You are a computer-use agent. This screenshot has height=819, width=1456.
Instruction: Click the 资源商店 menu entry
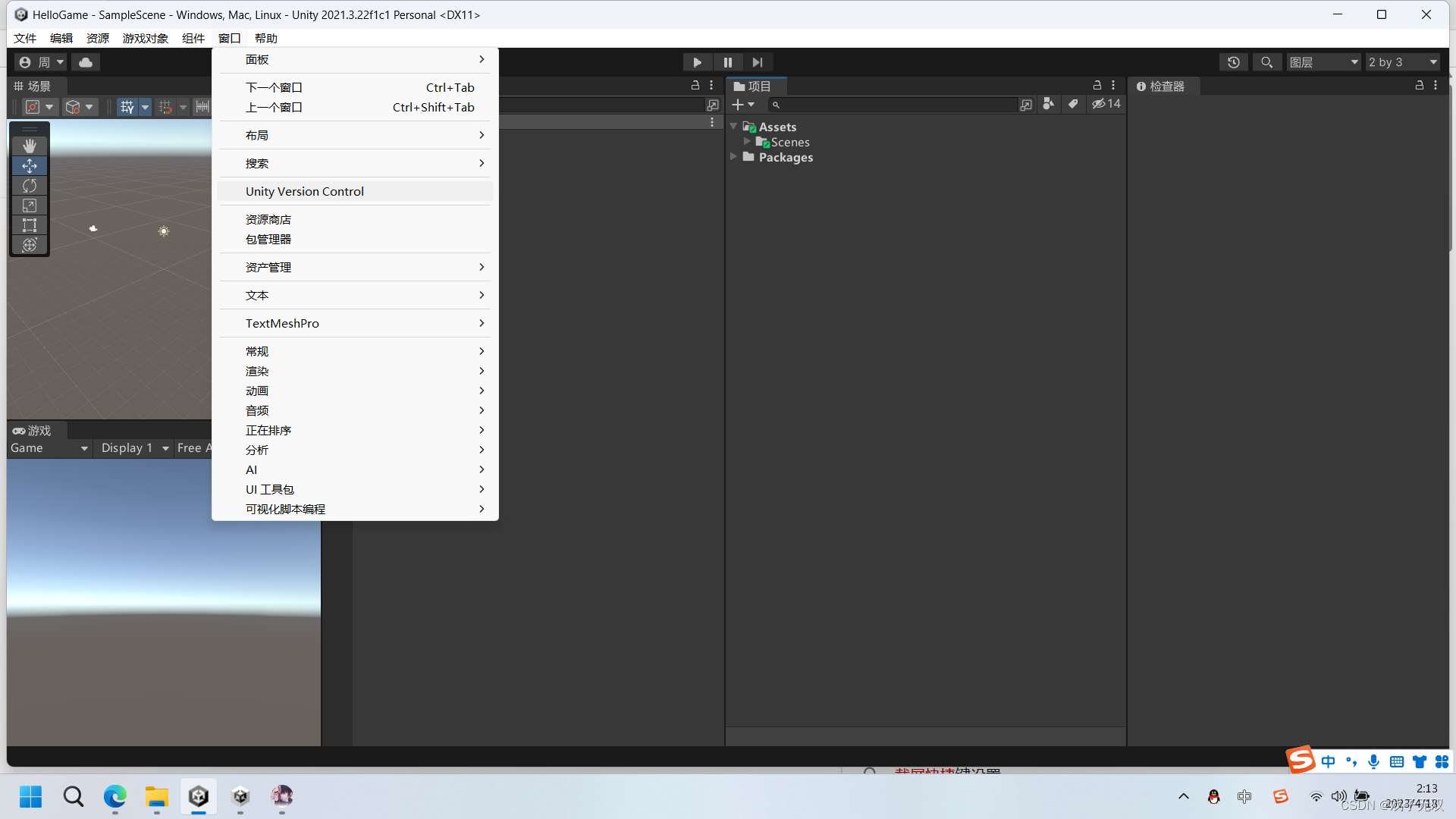point(268,219)
